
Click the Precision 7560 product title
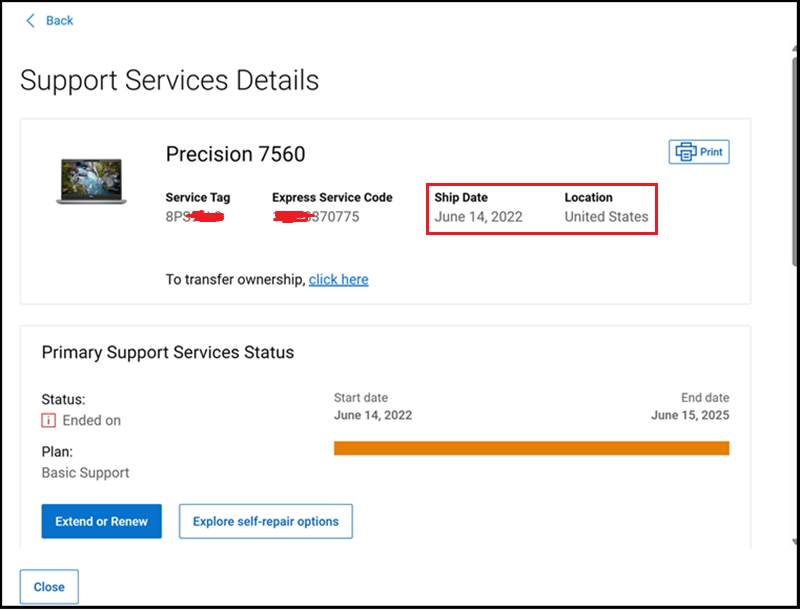coord(236,154)
